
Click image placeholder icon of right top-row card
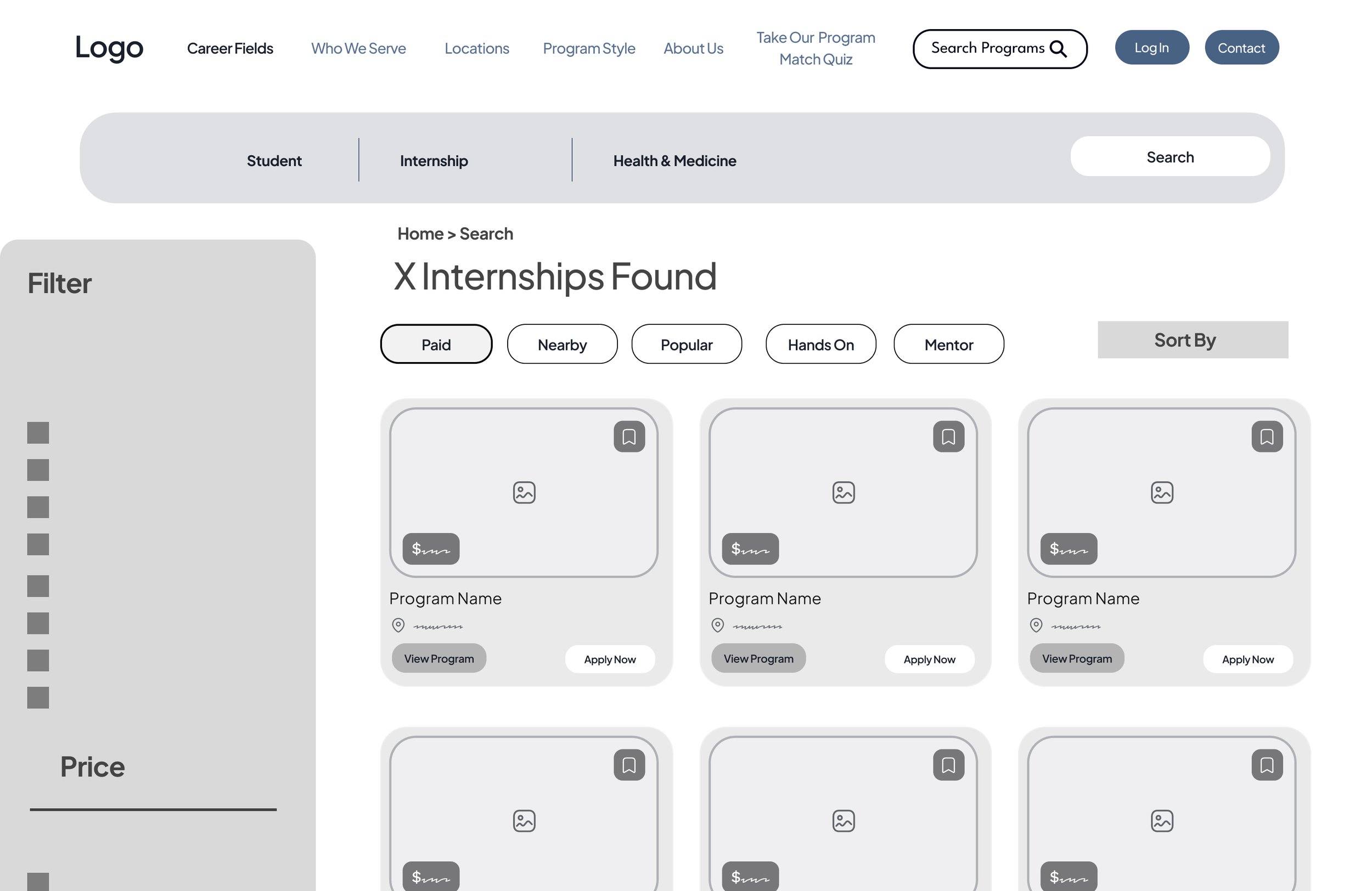tap(1162, 493)
